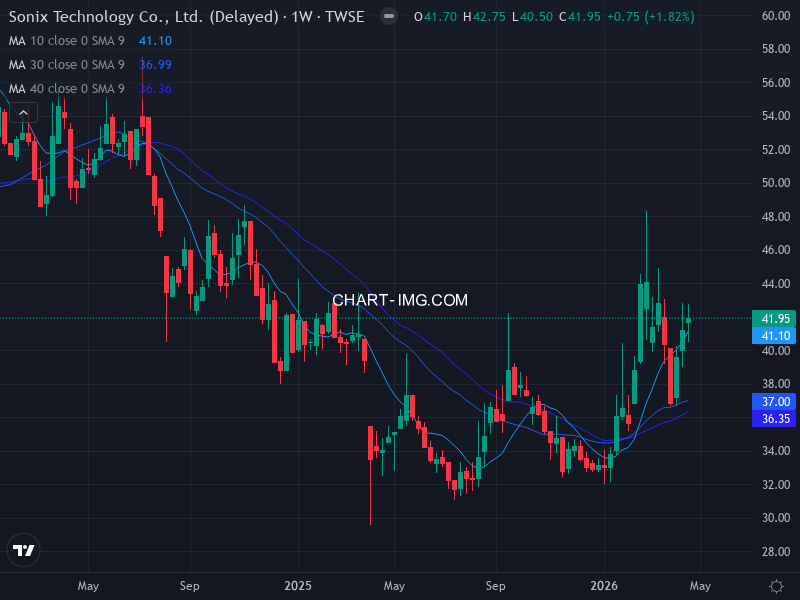The image size is (800, 600).
Task: Click the MA 30 close indicator label
Action: tap(66, 65)
